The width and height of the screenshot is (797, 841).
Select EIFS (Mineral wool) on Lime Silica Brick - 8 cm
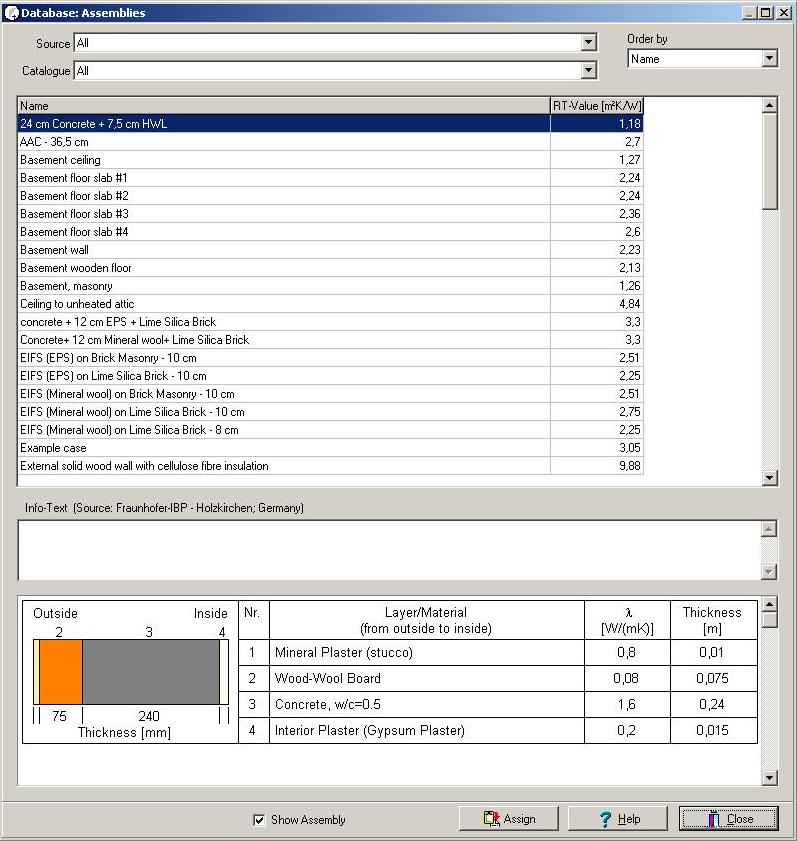330,430
